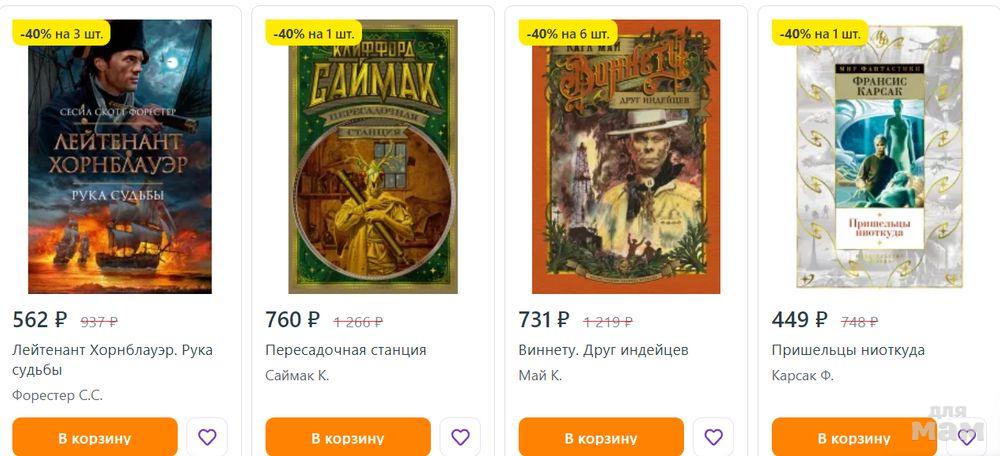The image size is (1000, 456).
Task: Open author link Май К.
Action: click(540, 376)
